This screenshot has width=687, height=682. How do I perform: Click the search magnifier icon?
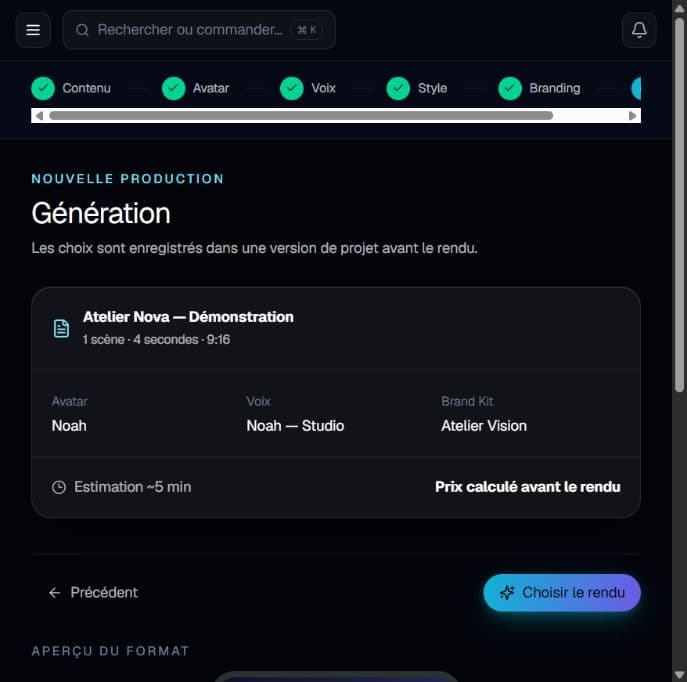tap(82, 30)
